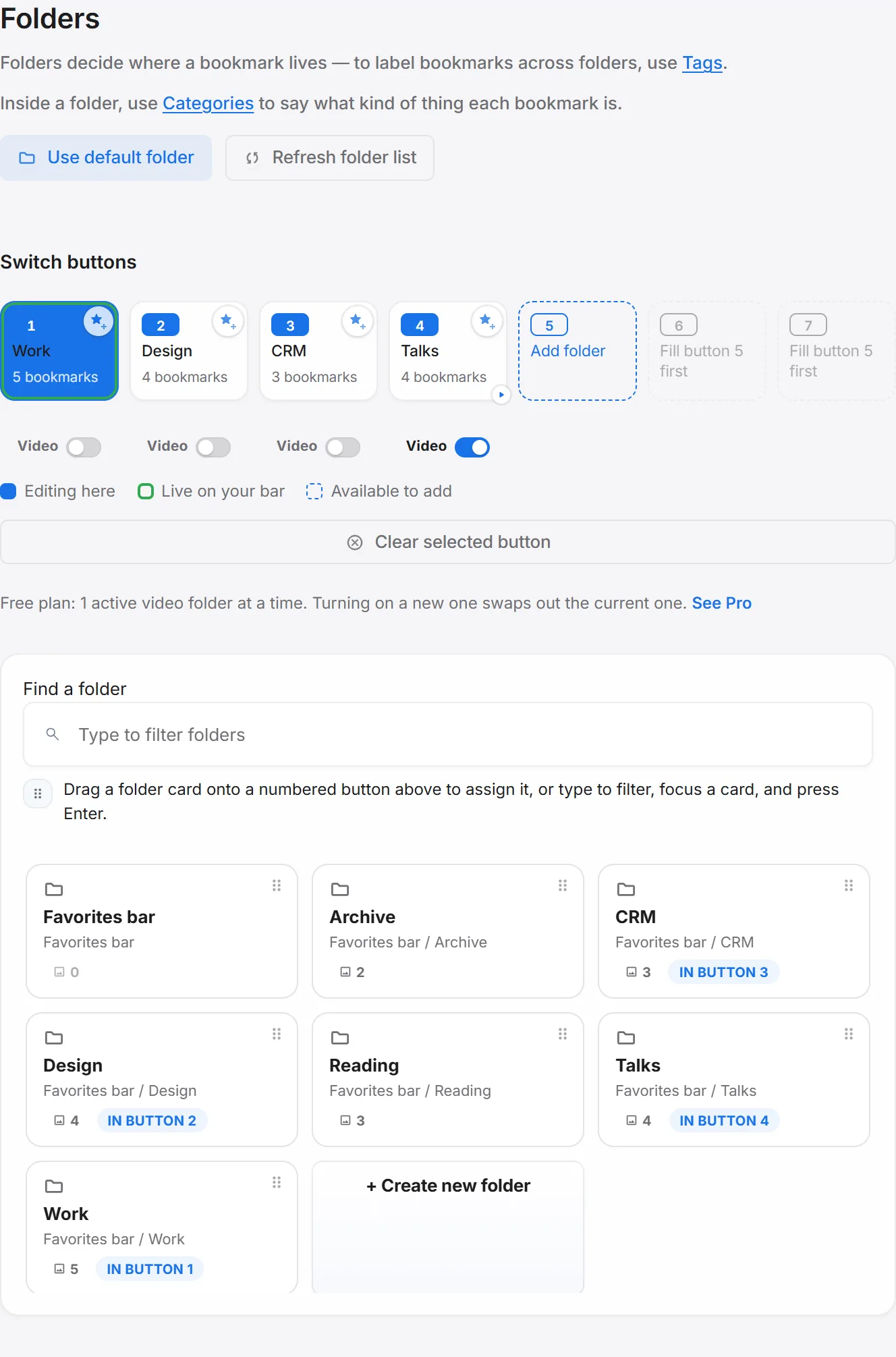
Task: Click the star icon on Design button
Action: click(228, 321)
